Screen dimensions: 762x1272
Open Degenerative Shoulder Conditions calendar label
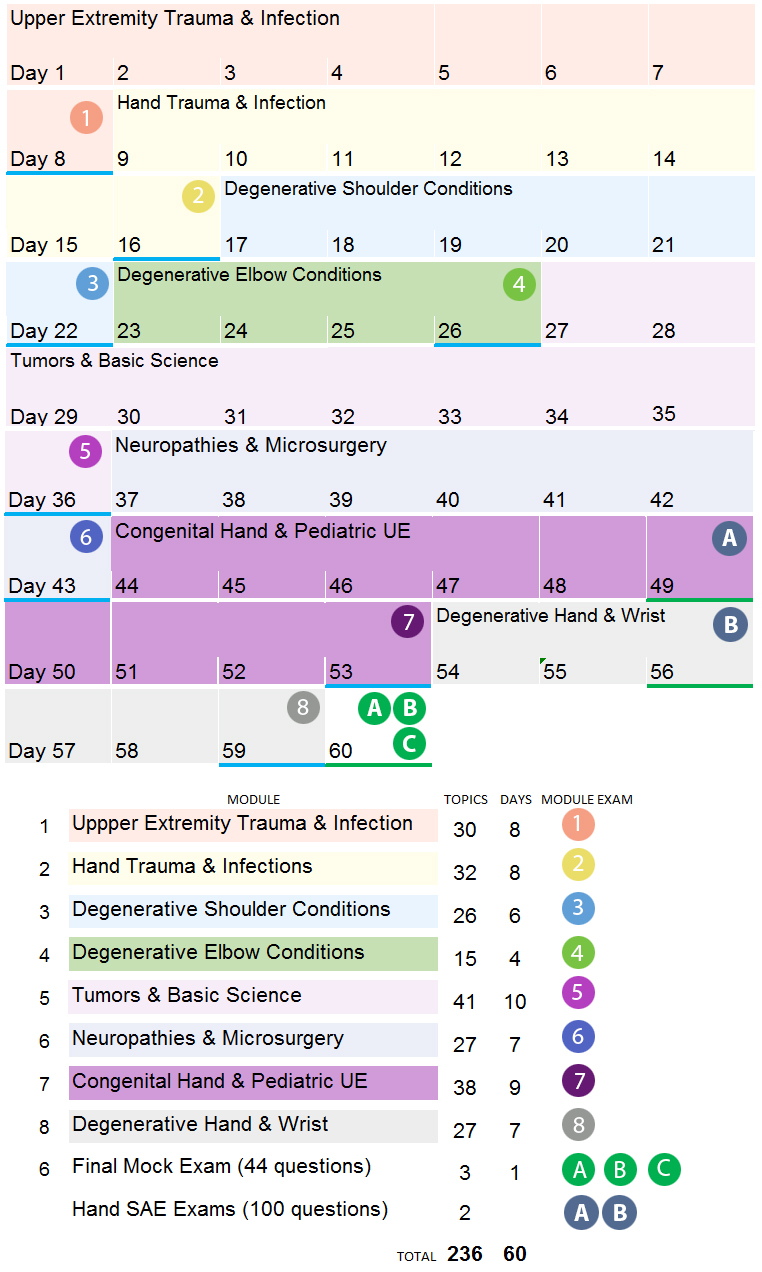[x=368, y=189]
